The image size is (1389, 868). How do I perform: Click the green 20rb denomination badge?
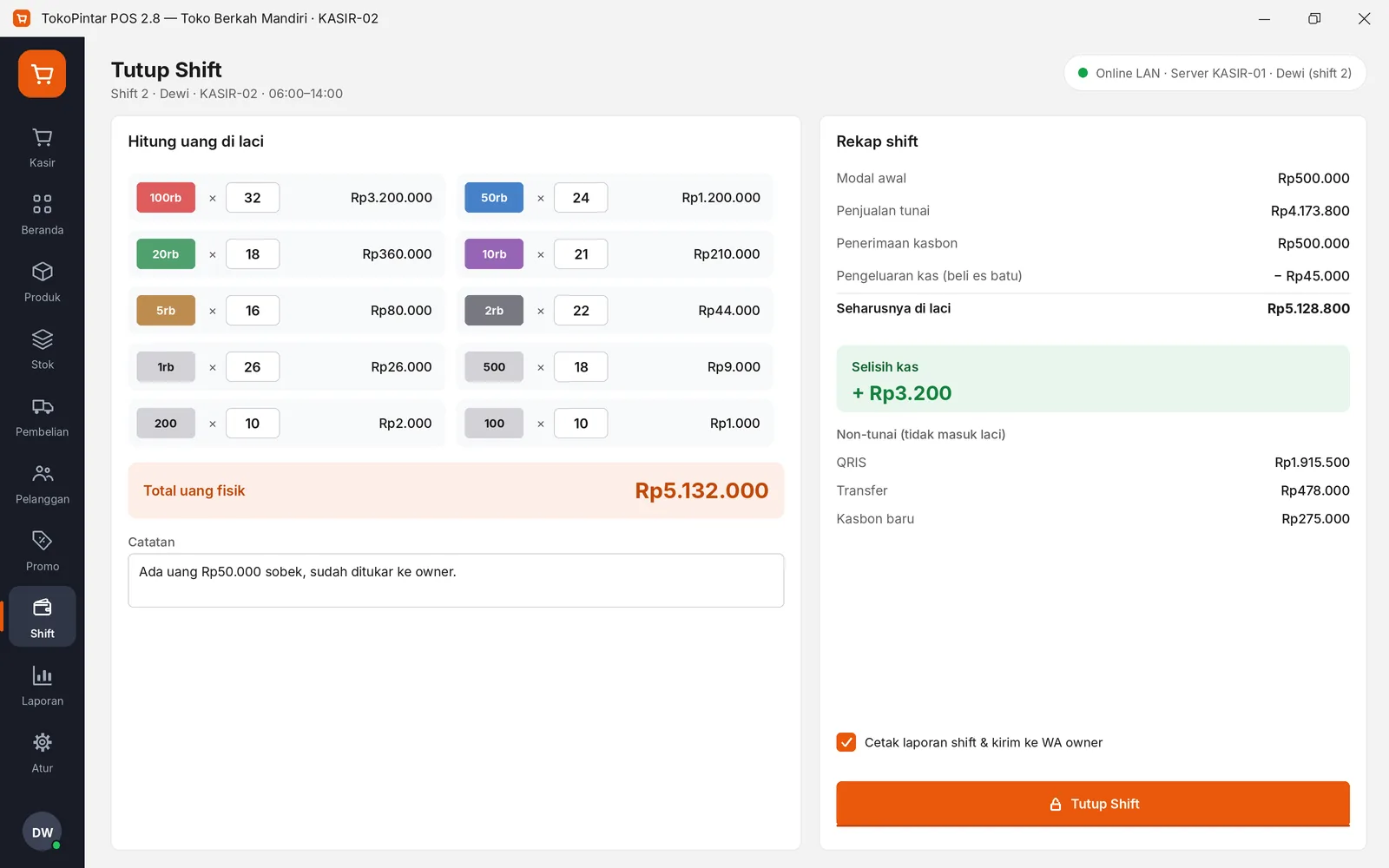pyautogui.click(x=166, y=254)
